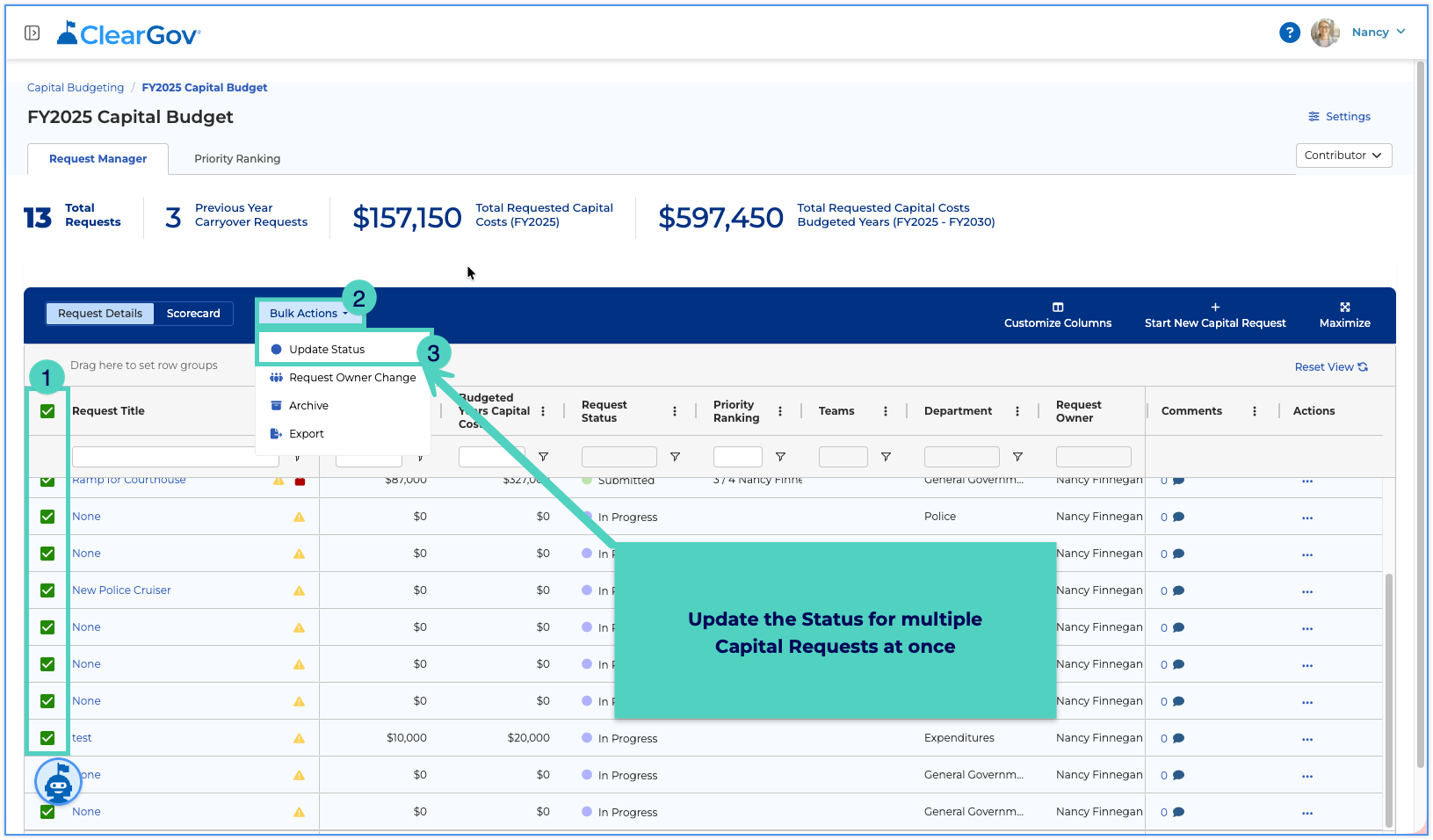Uncheck the New Police Cruiser row checkbox
Viewport: 1433px width, 840px height.
point(47,590)
